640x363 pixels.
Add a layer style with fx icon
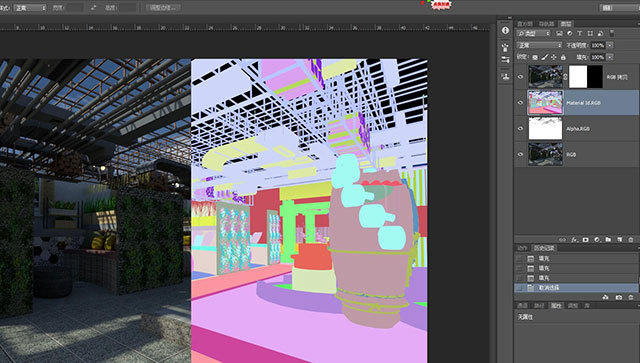[x=574, y=240]
